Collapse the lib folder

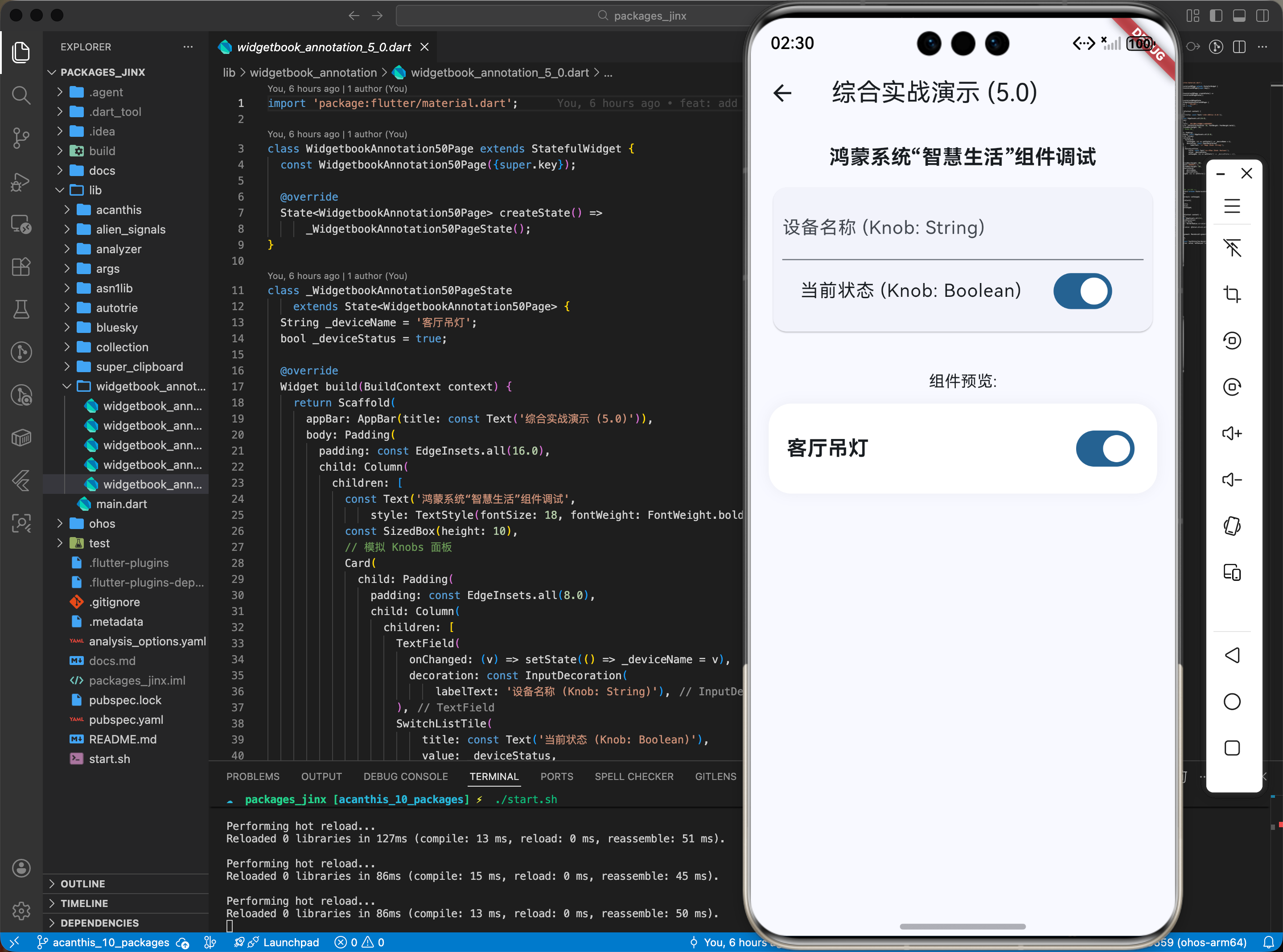click(x=95, y=190)
